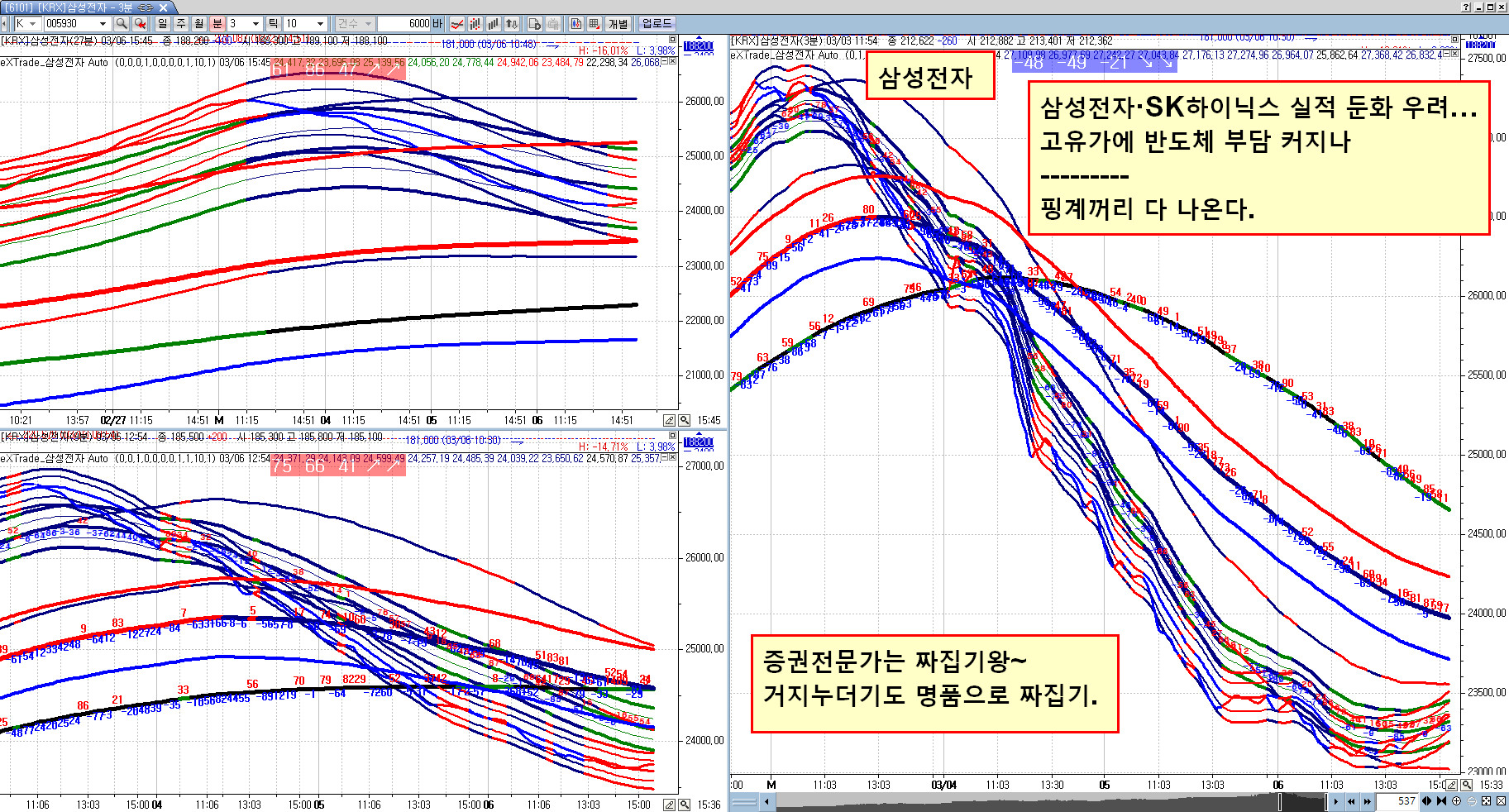This screenshot has height=812, width=1509.
Task: Click the scroll-left arrow of timeline bar
Action: pos(766,801)
